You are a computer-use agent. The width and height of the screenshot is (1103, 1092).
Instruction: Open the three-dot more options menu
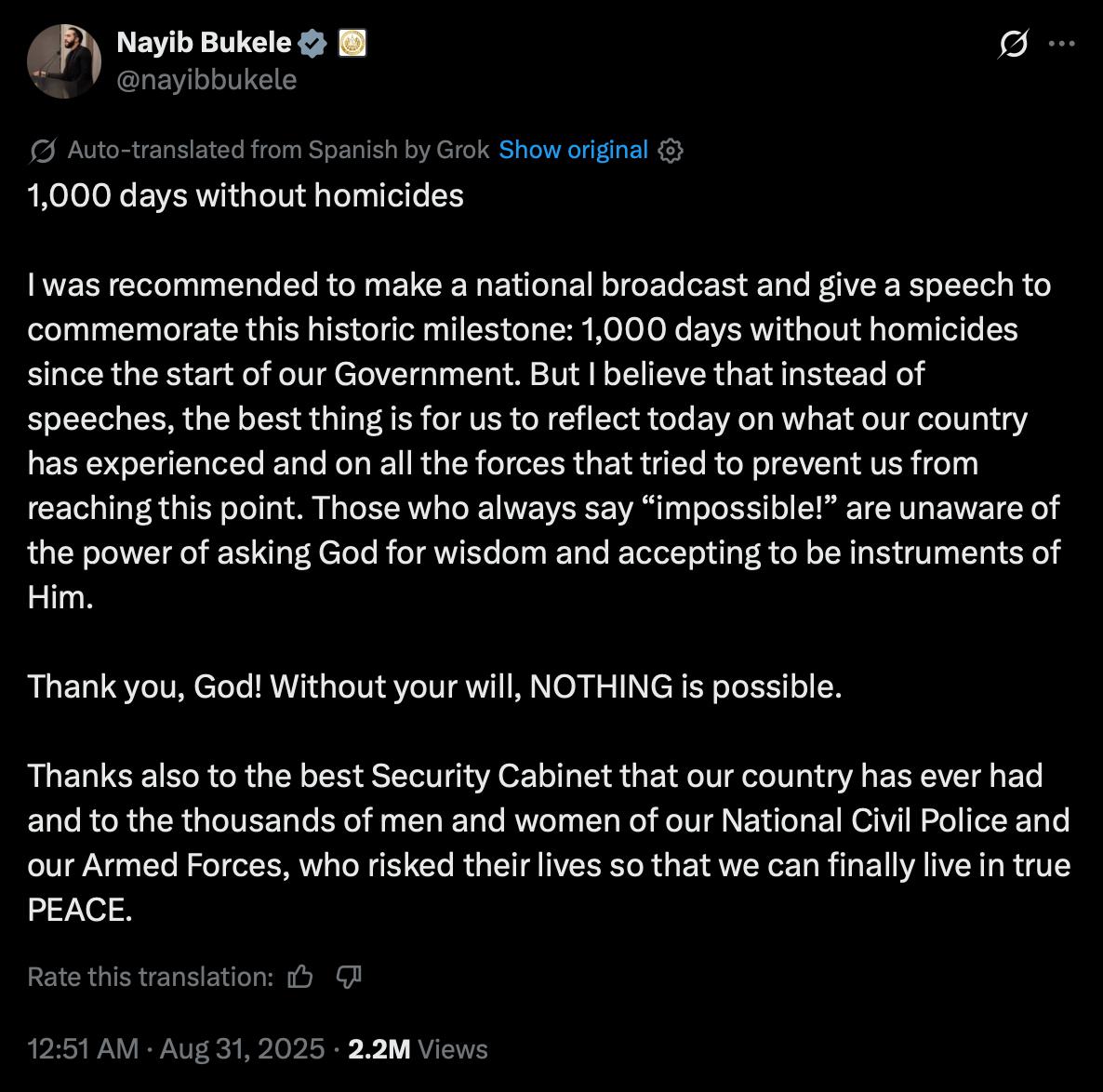pos(1061,44)
